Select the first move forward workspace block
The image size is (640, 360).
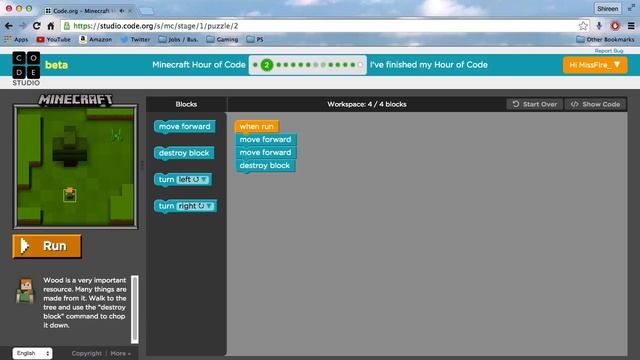265,140
